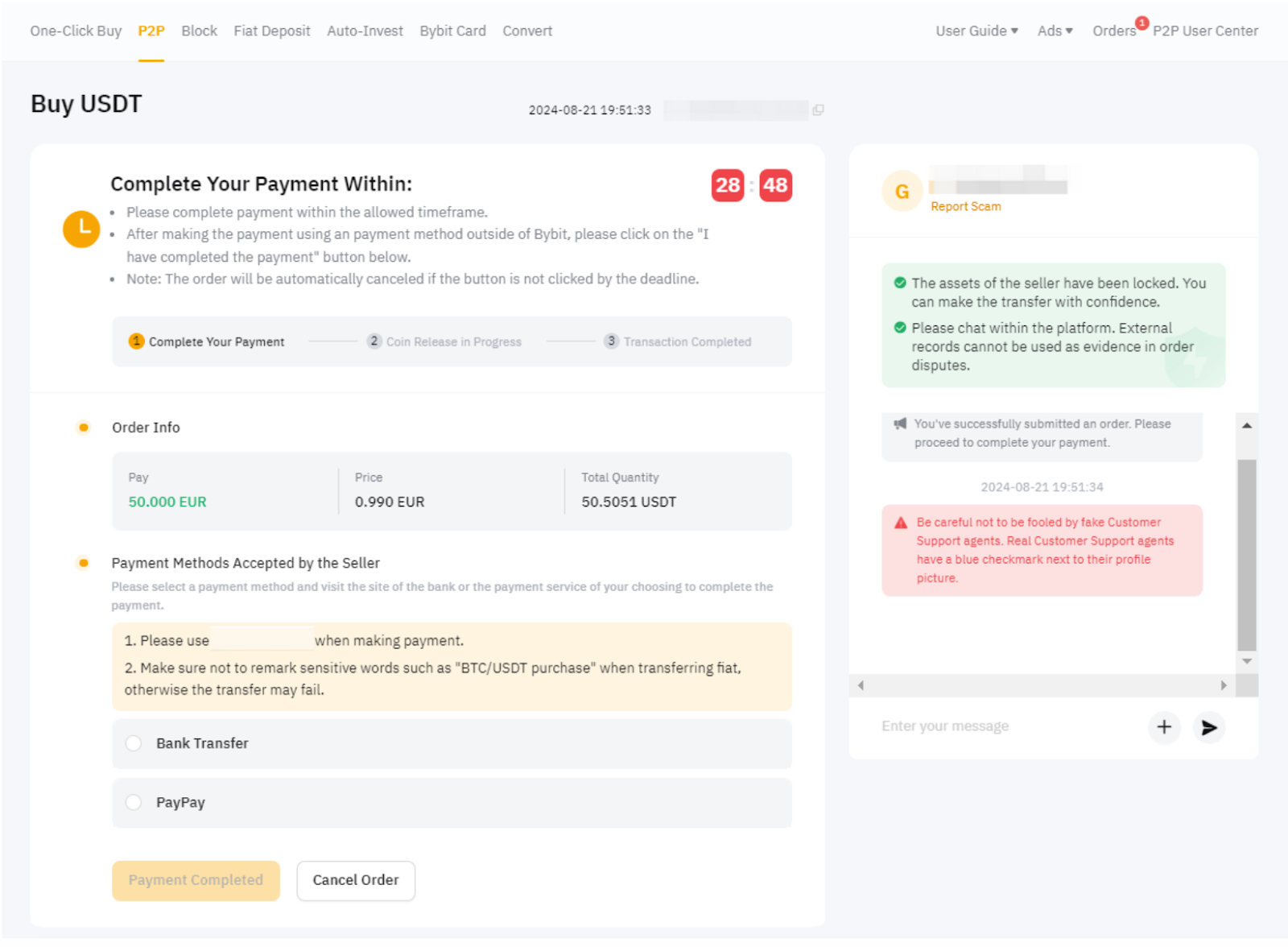Click the Orders notification badge

tap(1142, 24)
